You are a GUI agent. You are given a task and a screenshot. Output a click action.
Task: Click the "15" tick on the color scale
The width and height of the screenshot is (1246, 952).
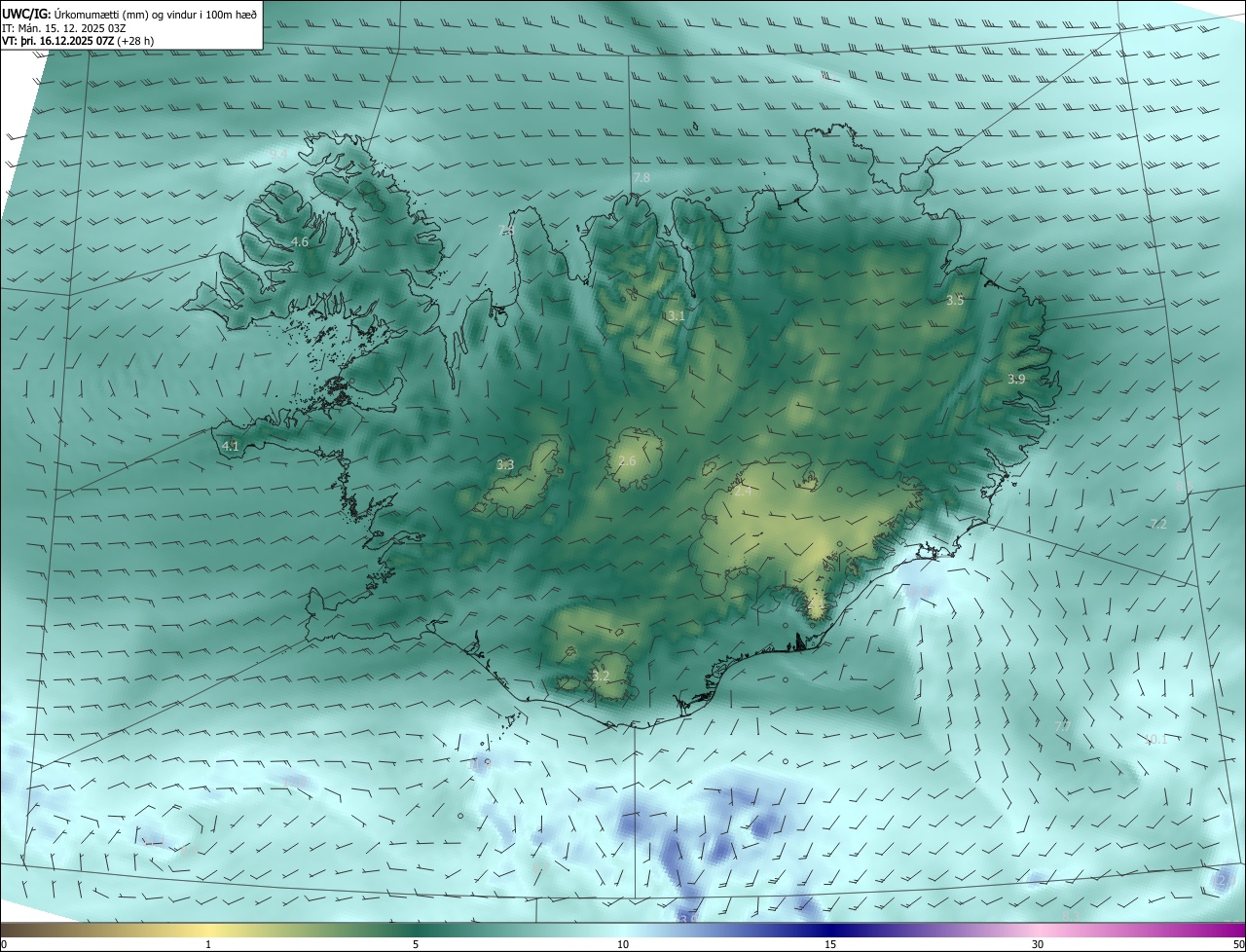830,944
